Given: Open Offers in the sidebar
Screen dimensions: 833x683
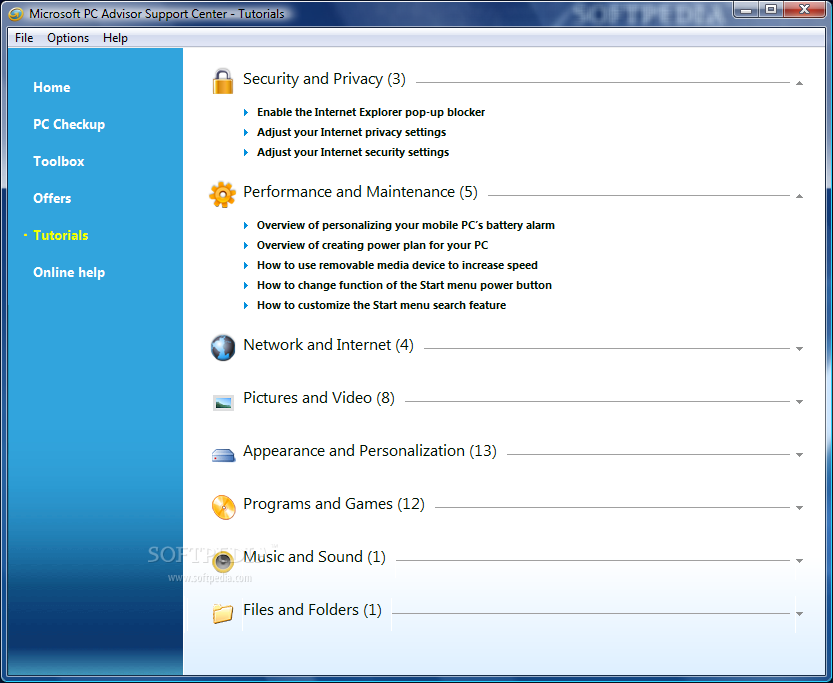Looking at the screenshot, I should (52, 198).
